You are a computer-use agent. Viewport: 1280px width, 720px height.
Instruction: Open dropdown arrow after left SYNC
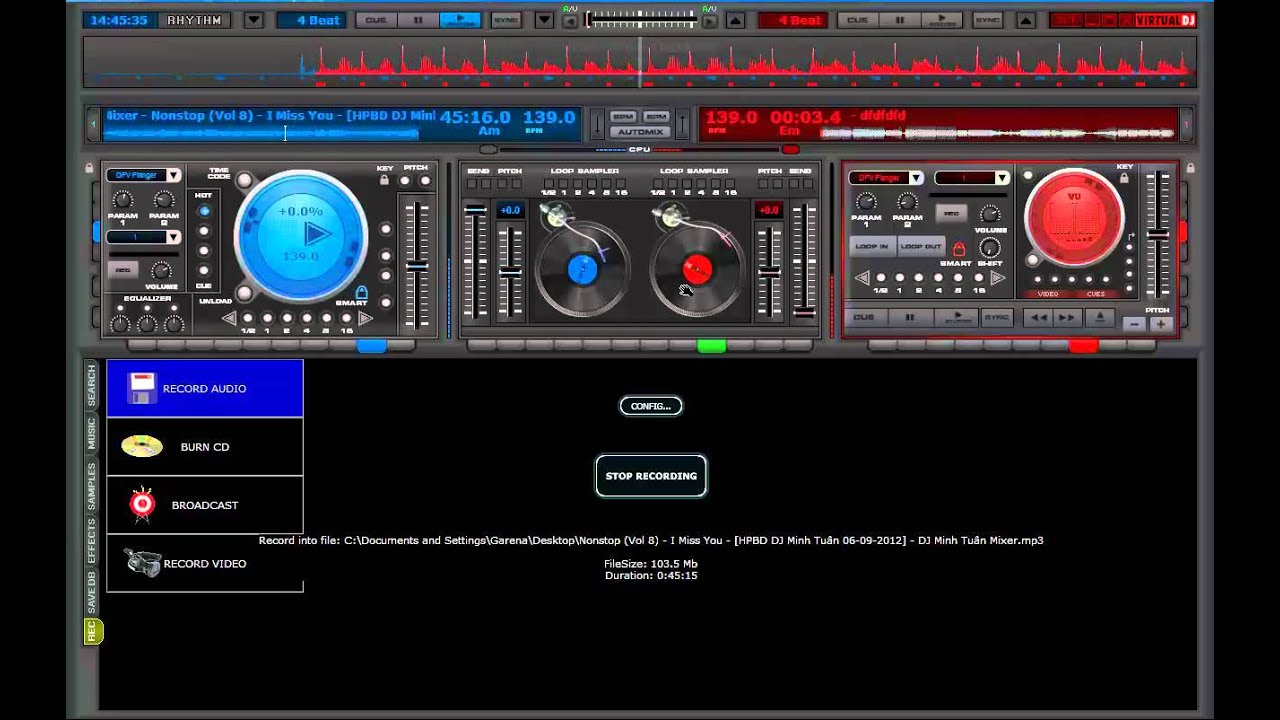544,20
